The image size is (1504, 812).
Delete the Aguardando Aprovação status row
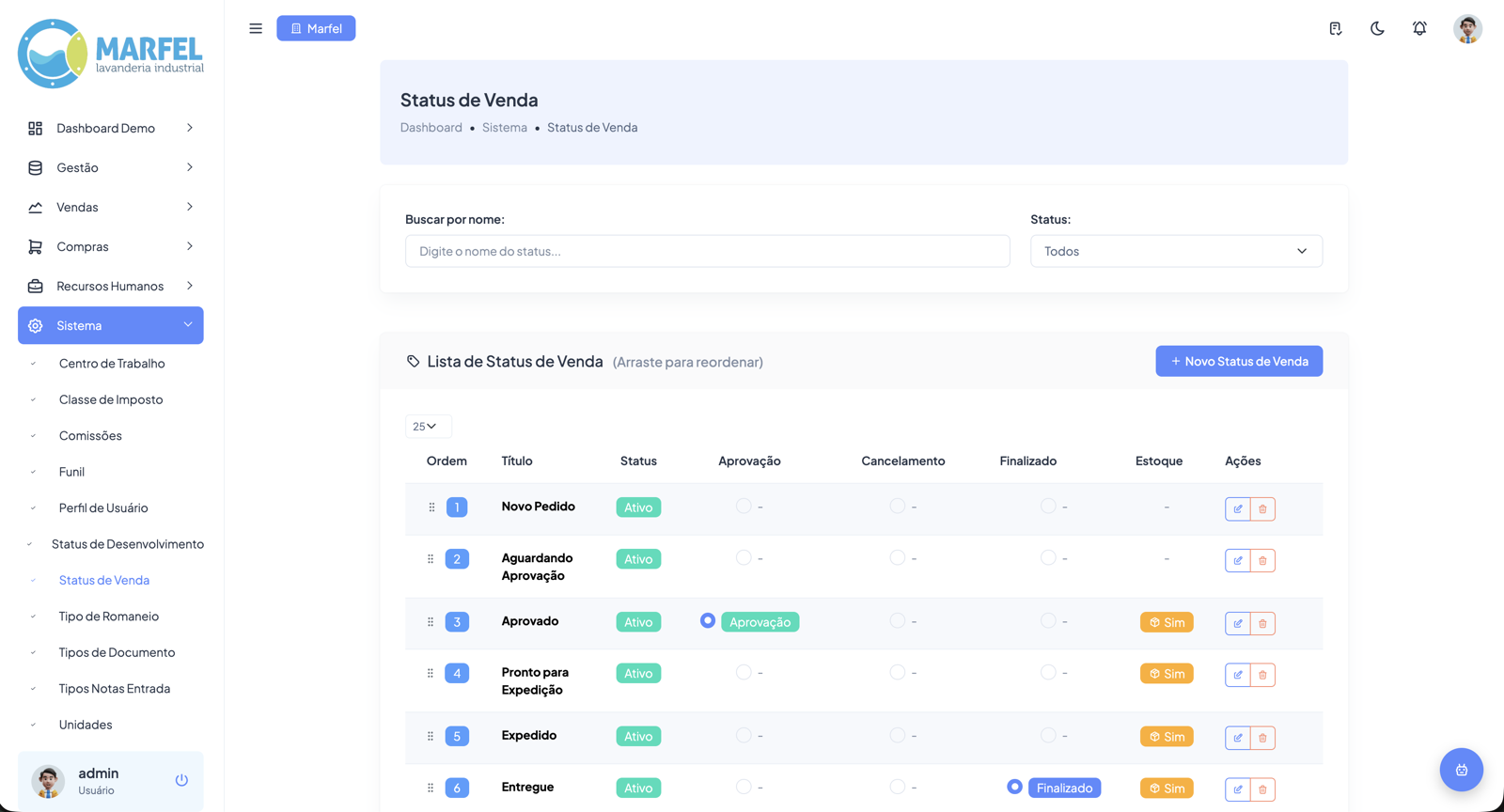(1262, 560)
